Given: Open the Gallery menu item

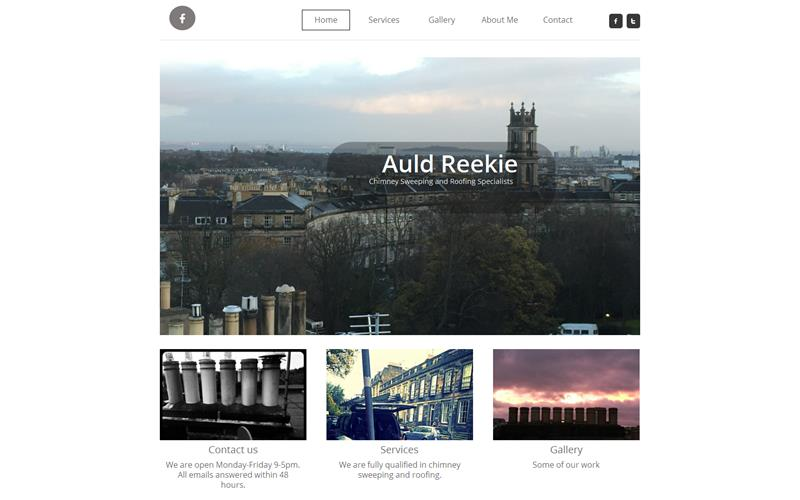Looking at the screenshot, I should point(441,20).
